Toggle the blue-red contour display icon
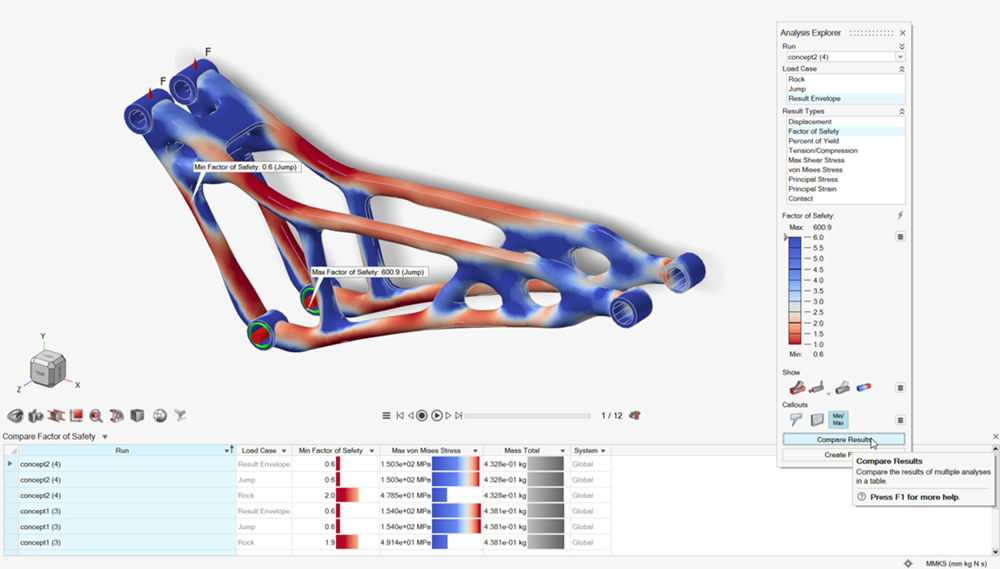The image size is (1000, 569). coord(863,387)
